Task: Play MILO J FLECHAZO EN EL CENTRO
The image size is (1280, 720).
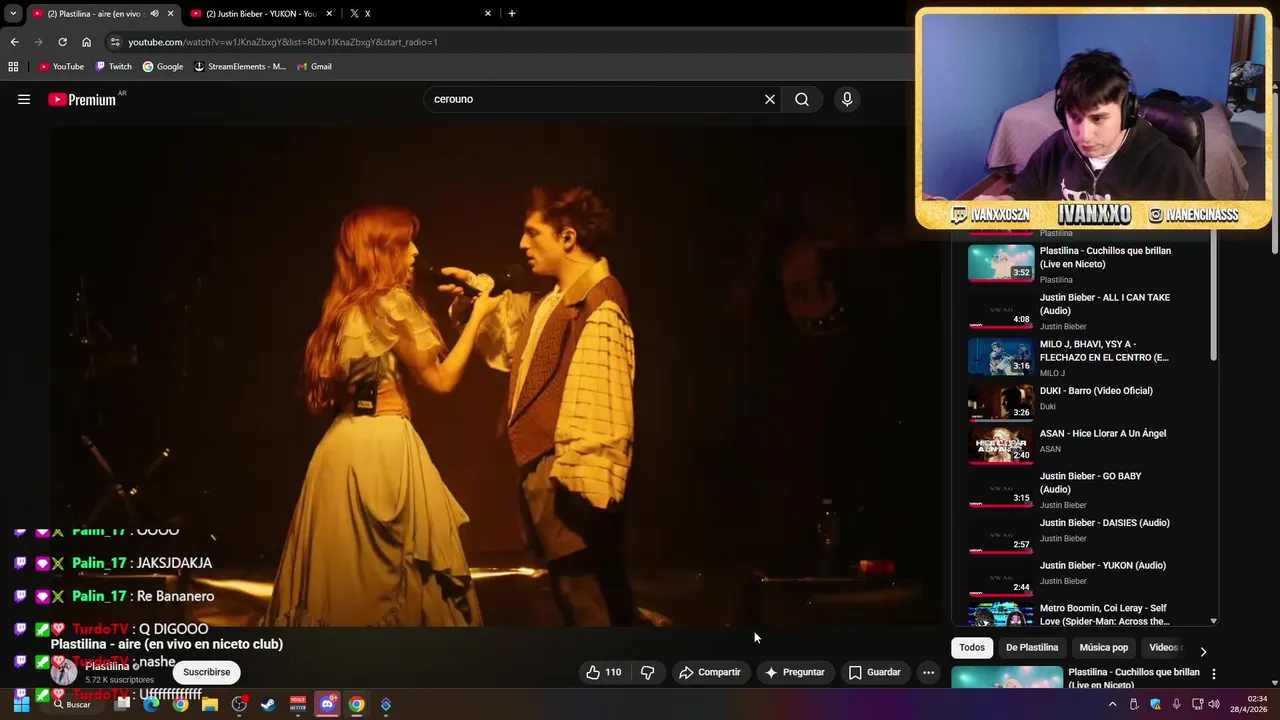Action: 1085,357
